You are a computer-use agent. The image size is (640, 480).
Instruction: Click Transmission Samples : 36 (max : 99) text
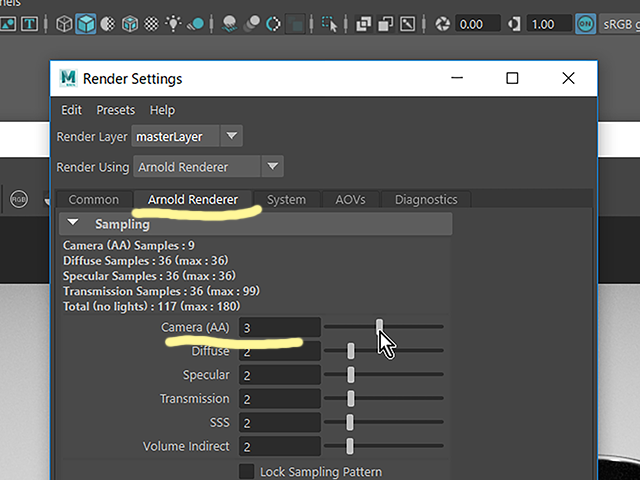tap(161, 291)
